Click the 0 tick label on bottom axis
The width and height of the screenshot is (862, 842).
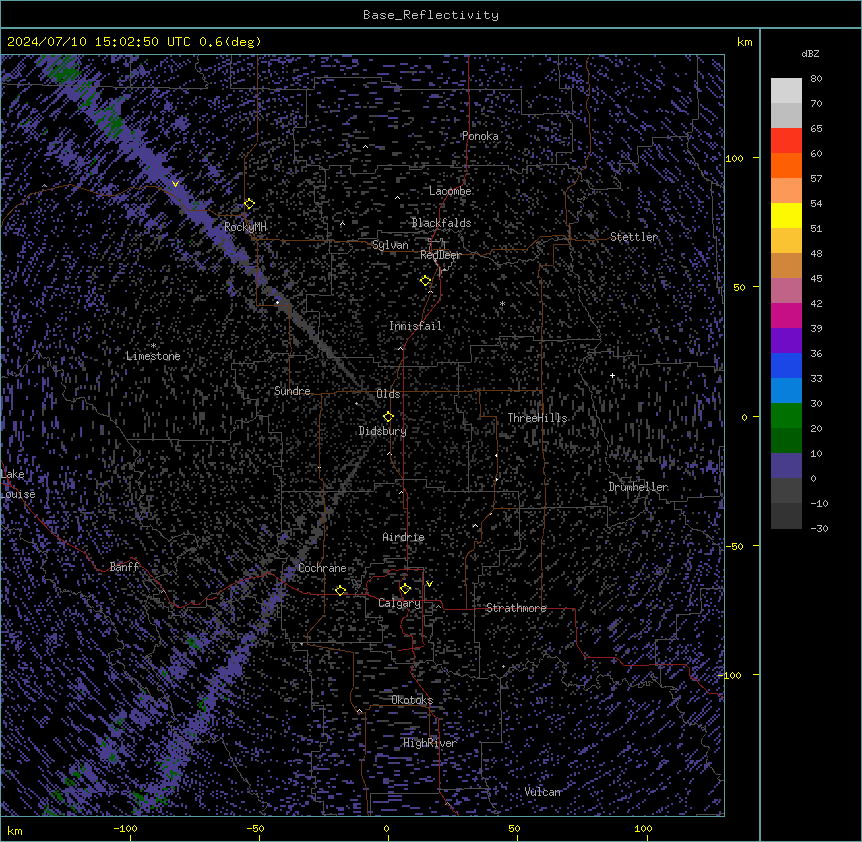pos(386,828)
